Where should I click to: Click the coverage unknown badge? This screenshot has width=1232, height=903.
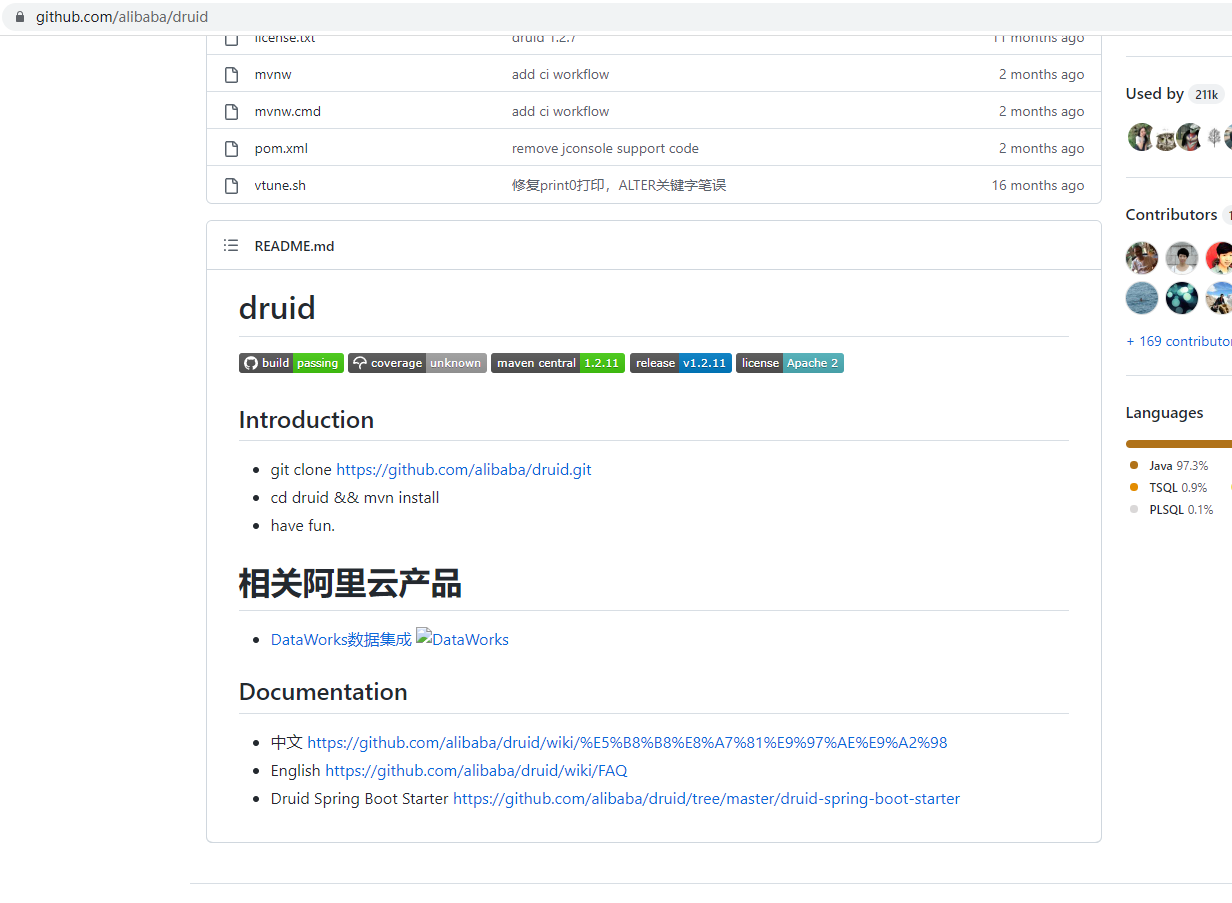click(417, 363)
